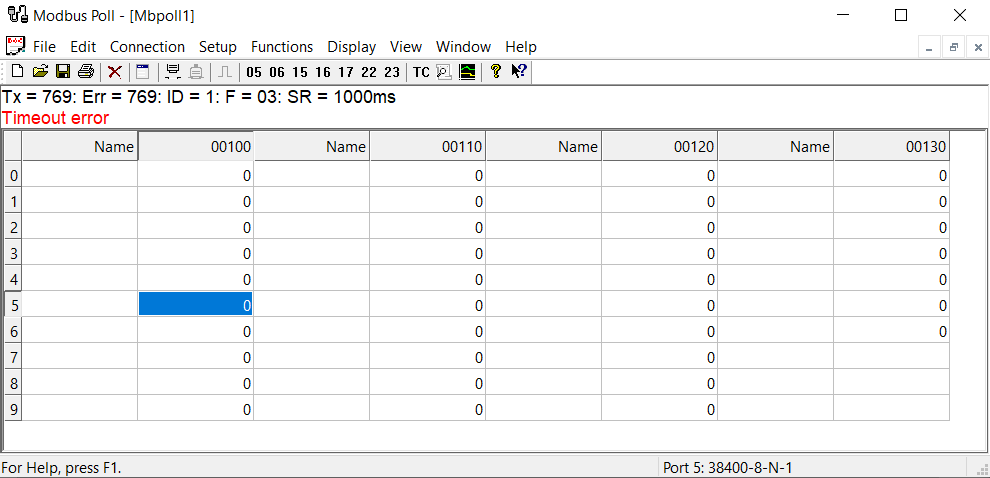Click the highlighted cell in row 5
The height and width of the screenshot is (478, 990).
(195, 305)
